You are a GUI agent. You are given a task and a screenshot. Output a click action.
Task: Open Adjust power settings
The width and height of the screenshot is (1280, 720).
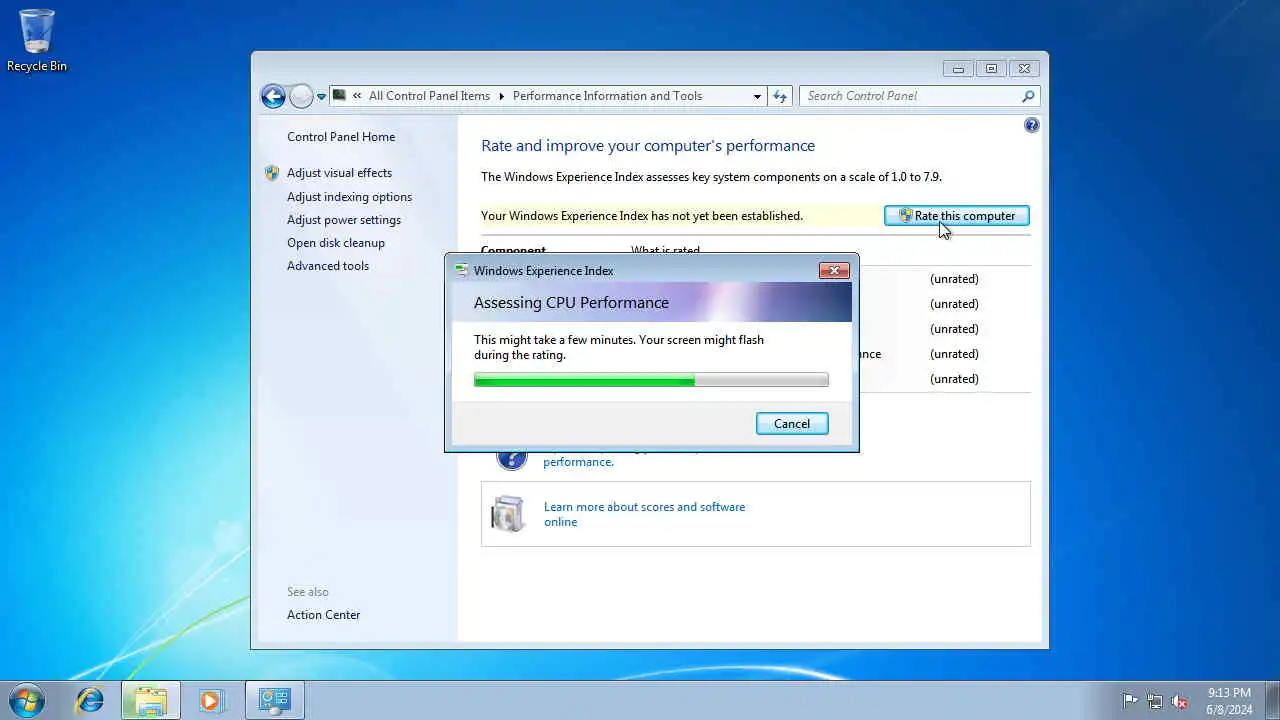coord(344,220)
